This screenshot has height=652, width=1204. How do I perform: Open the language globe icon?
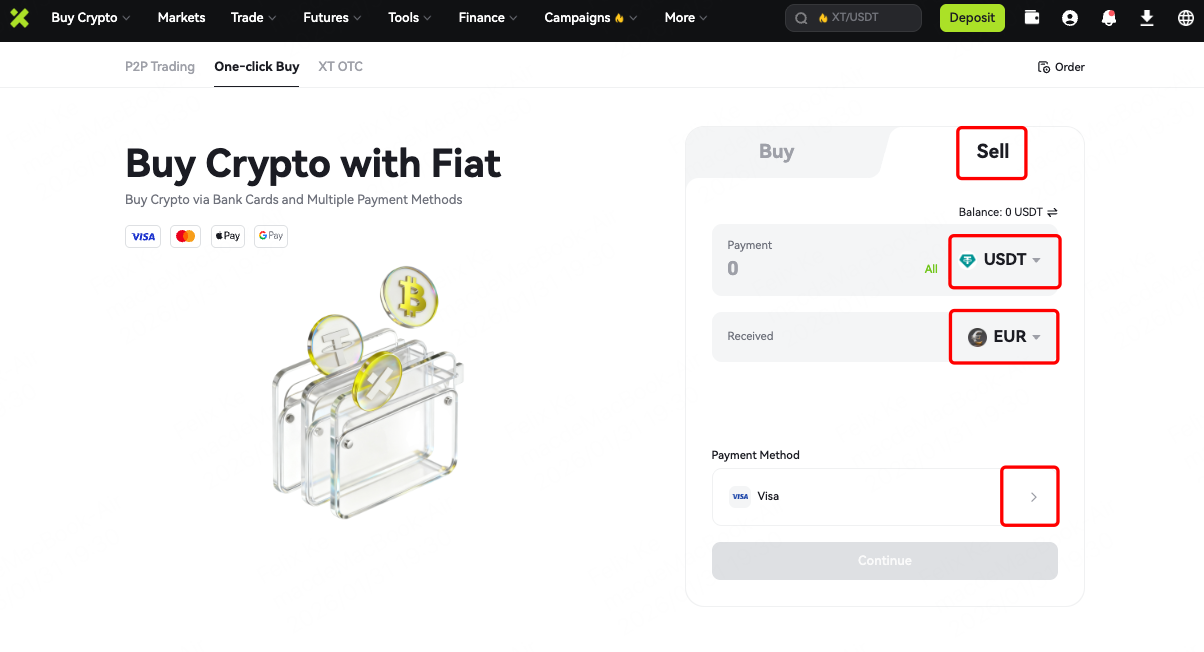tap(1184, 17)
